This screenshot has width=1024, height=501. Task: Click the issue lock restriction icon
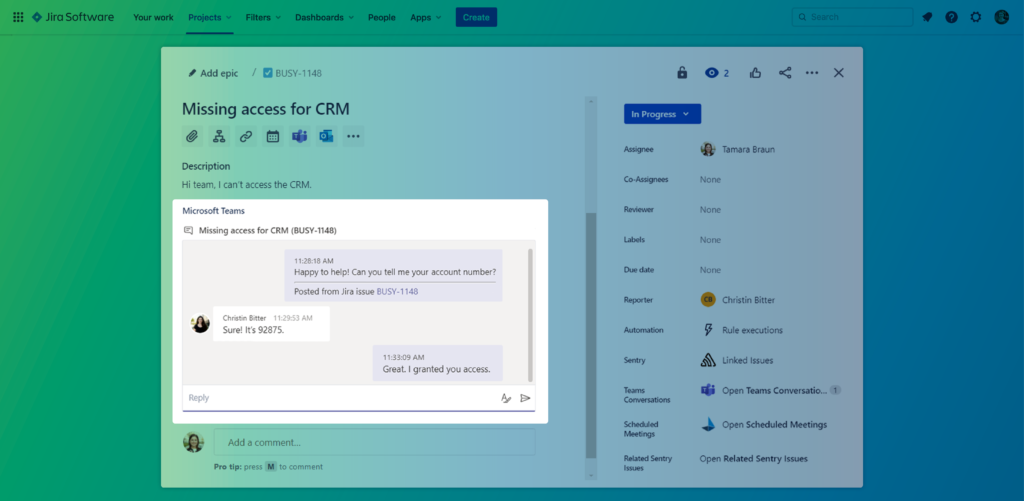click(682, 73)
